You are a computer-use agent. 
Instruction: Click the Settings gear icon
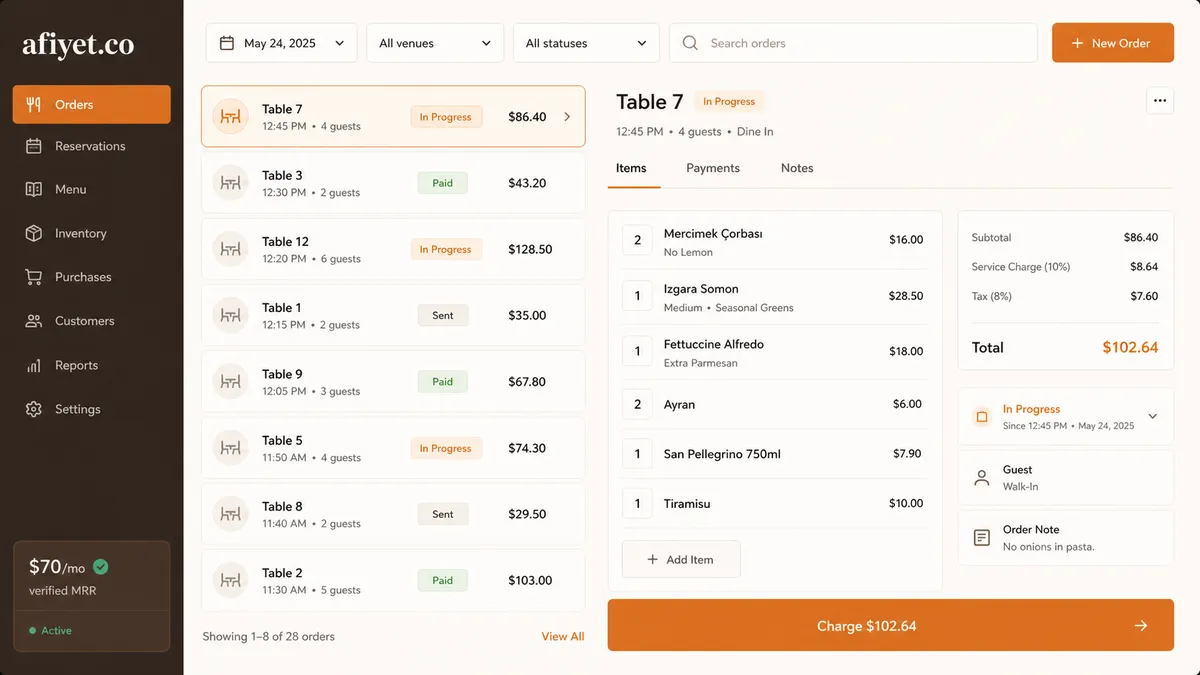(x=34, y=409)
